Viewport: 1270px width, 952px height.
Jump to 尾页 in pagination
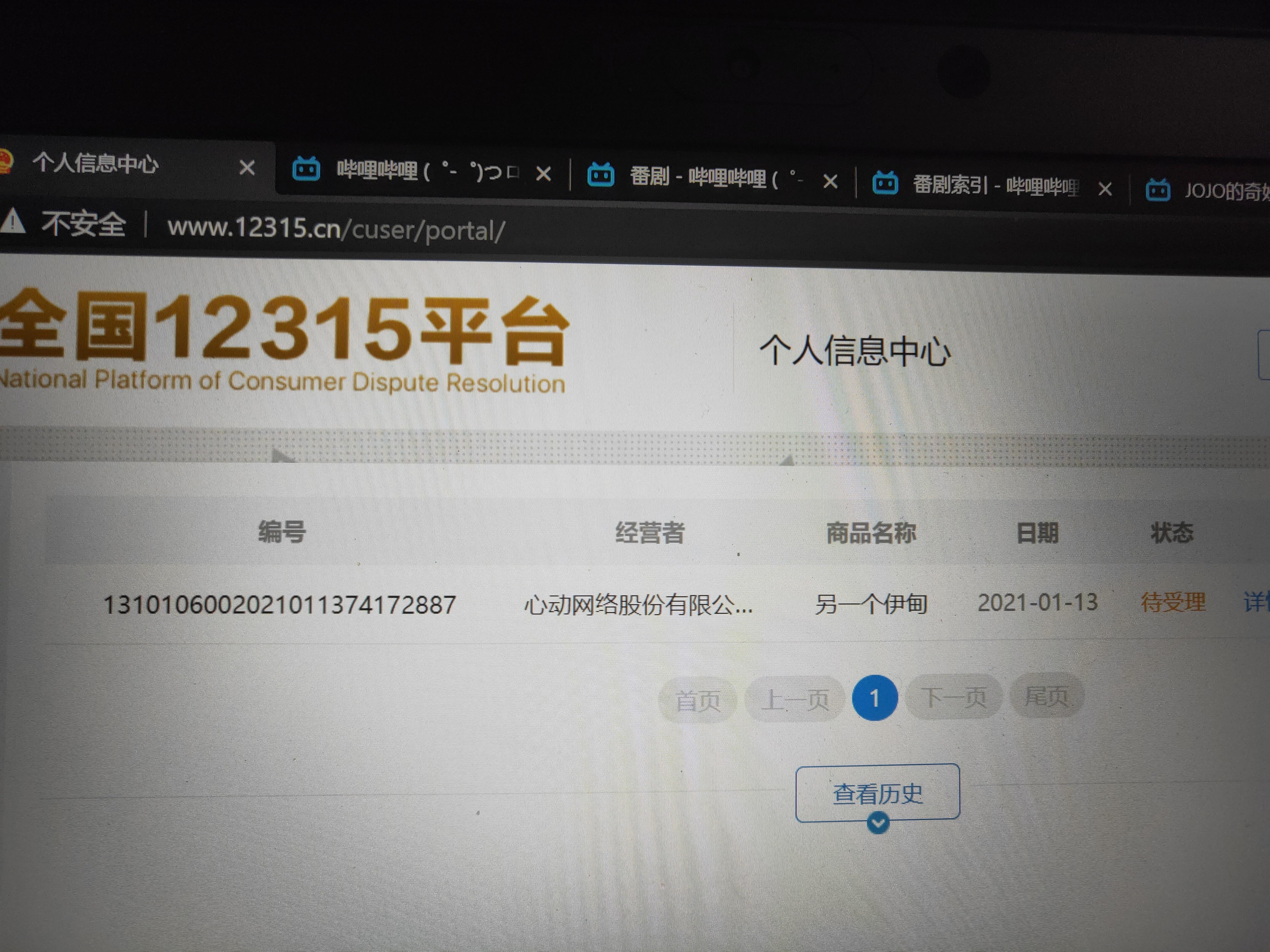click(1047, 696)
